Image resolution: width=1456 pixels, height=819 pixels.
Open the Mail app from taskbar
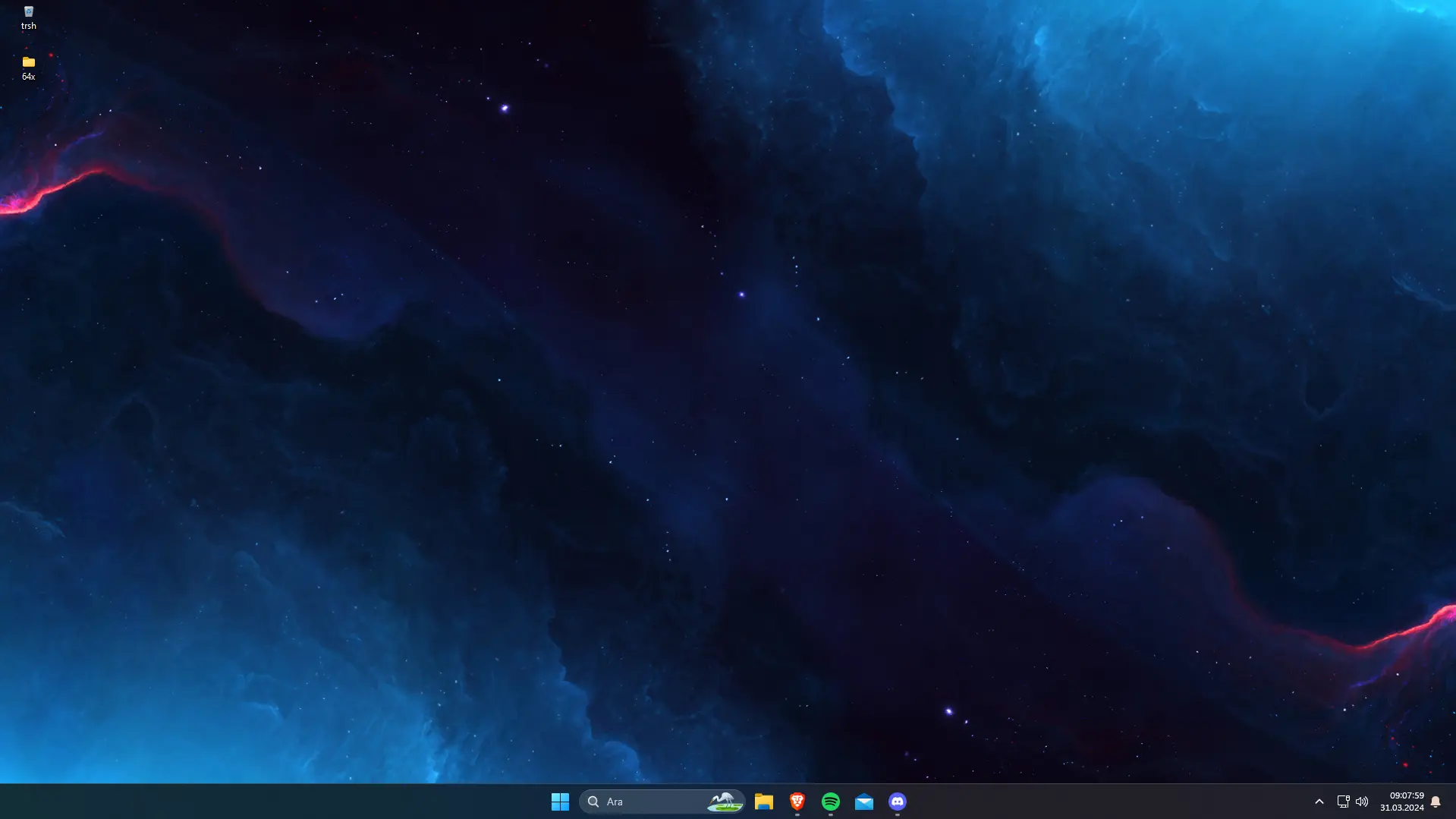[x=863, y=802]
